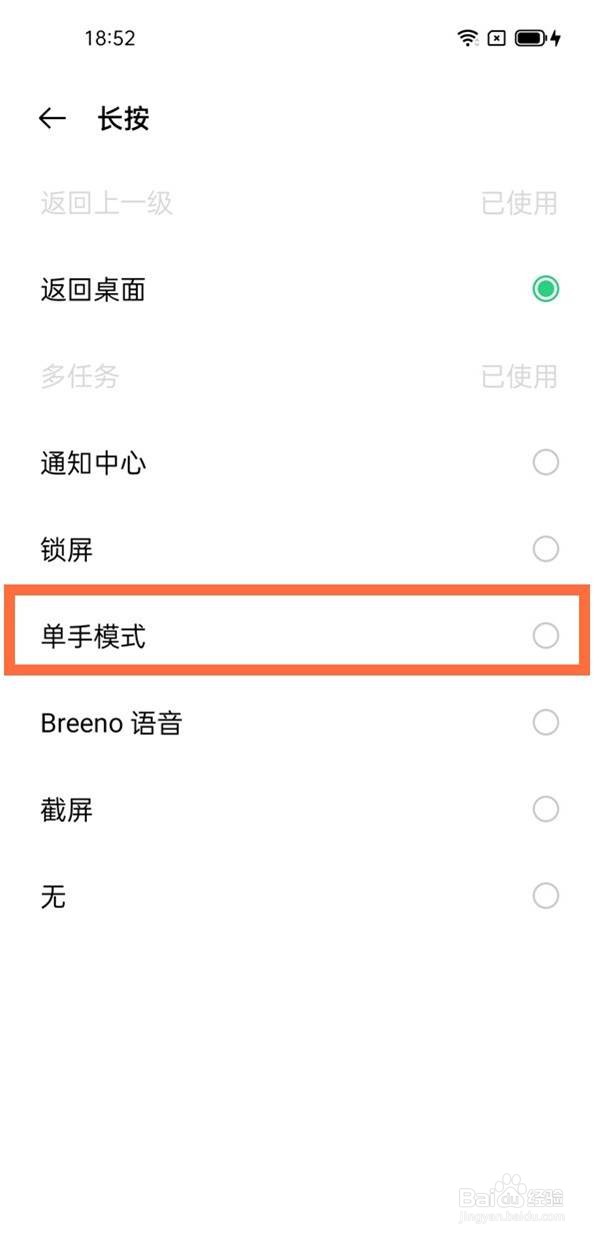Image resolution: width=599 pixels, height=1238 pixels.
Task: Click the charging lightning icon
Action: (553, 37)
